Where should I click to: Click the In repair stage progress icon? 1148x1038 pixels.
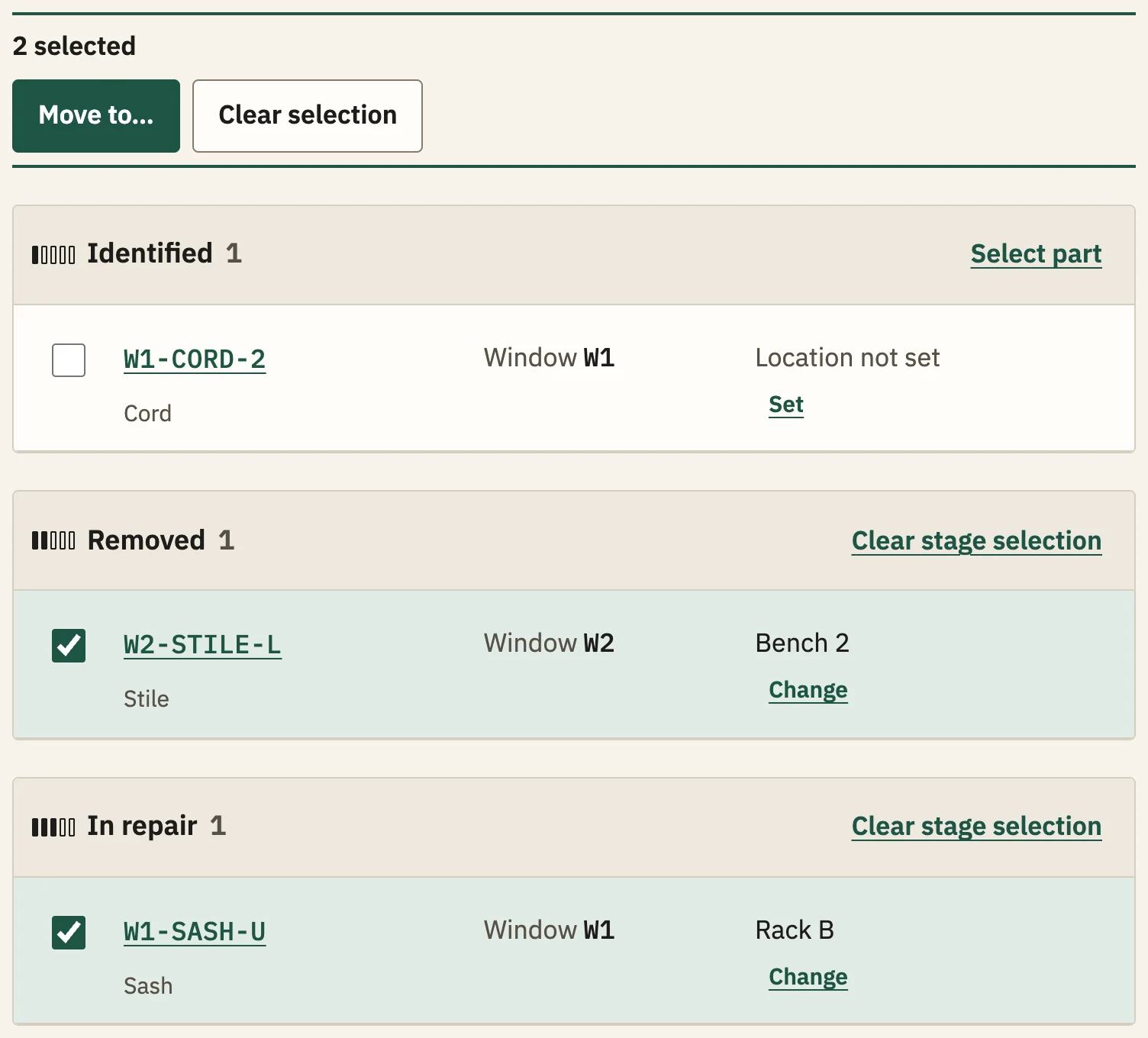click(x=53, y=827)
